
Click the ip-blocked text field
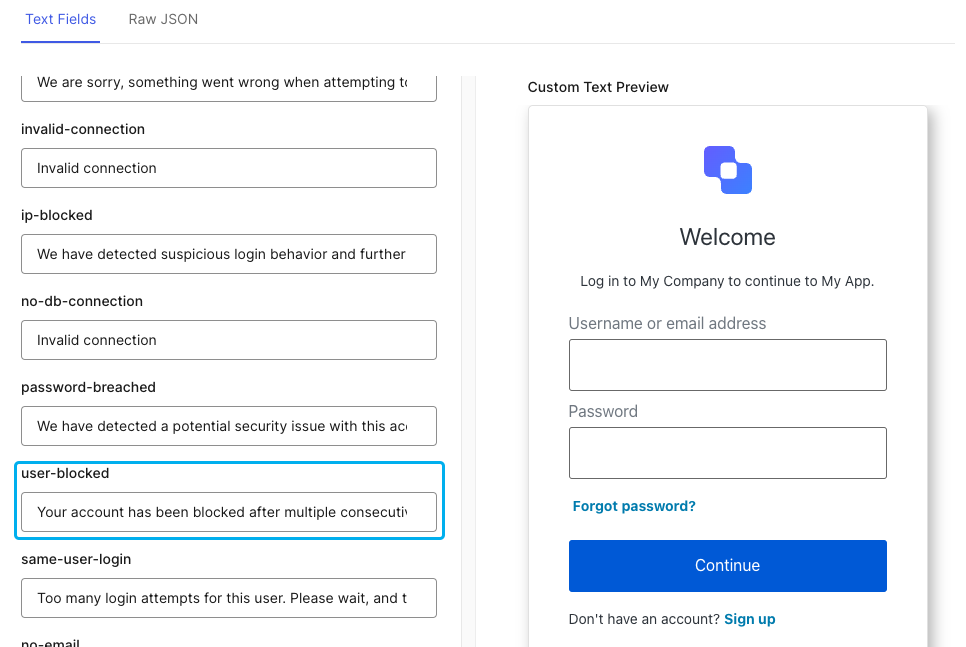(228, 254)
